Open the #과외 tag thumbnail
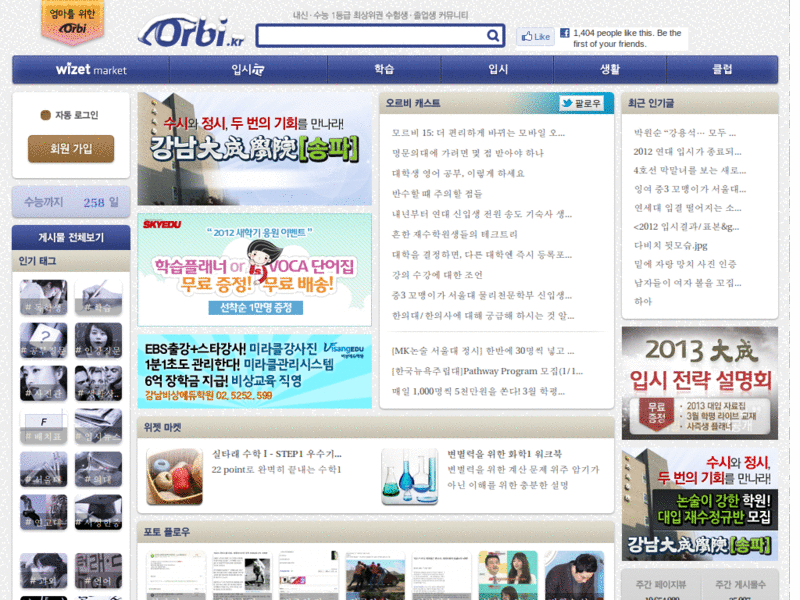Viewport: 800px width, 600px height. (43, 570)
